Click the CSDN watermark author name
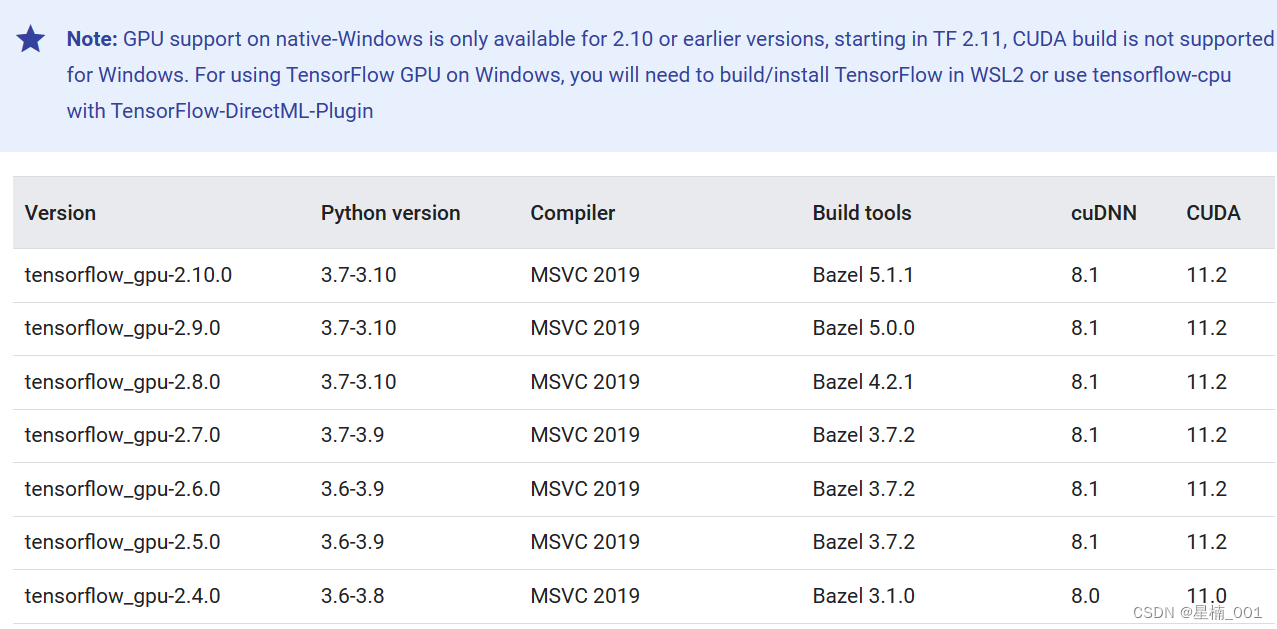 1227,612
